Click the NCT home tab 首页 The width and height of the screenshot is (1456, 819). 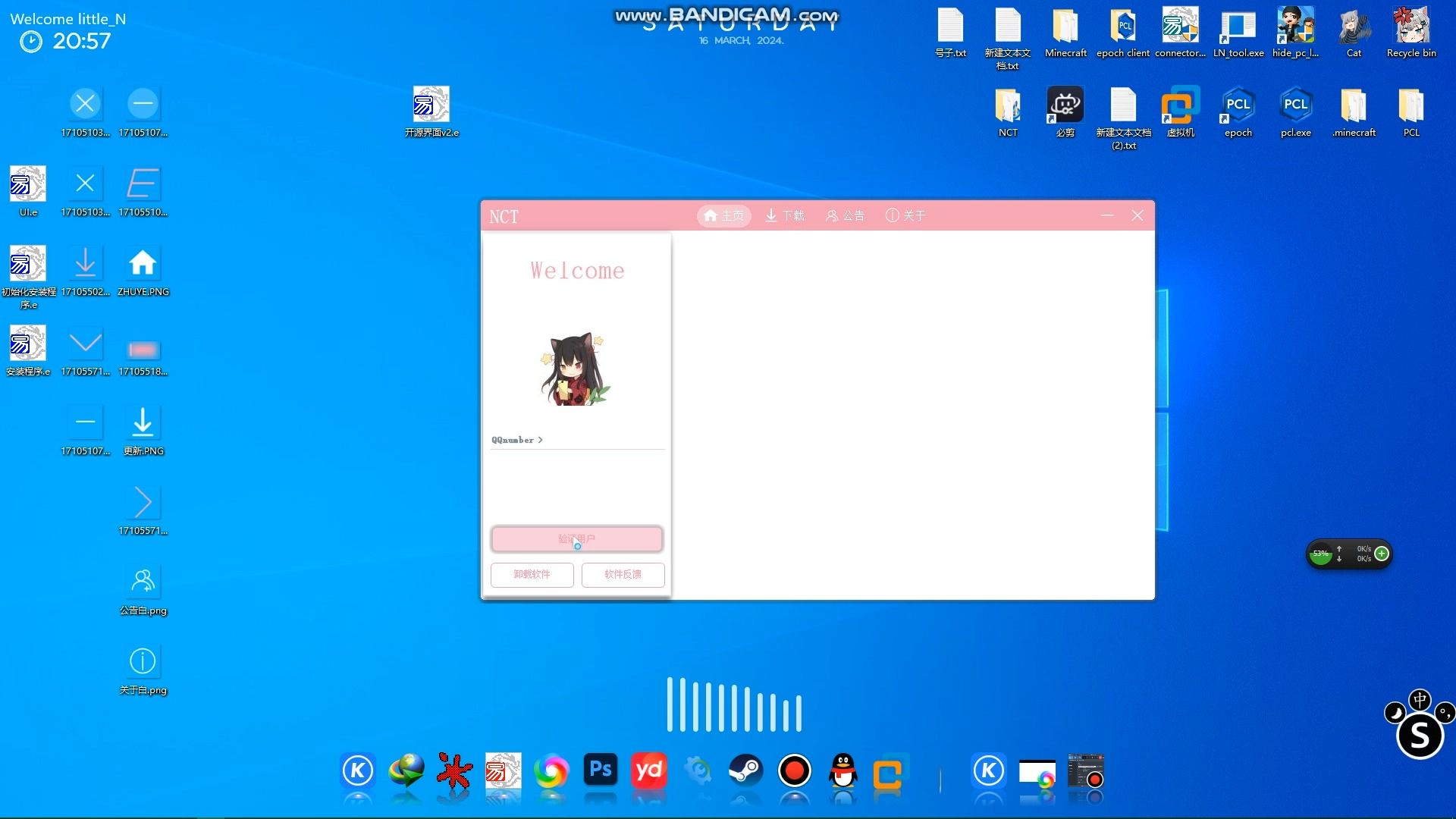(723, 216)
